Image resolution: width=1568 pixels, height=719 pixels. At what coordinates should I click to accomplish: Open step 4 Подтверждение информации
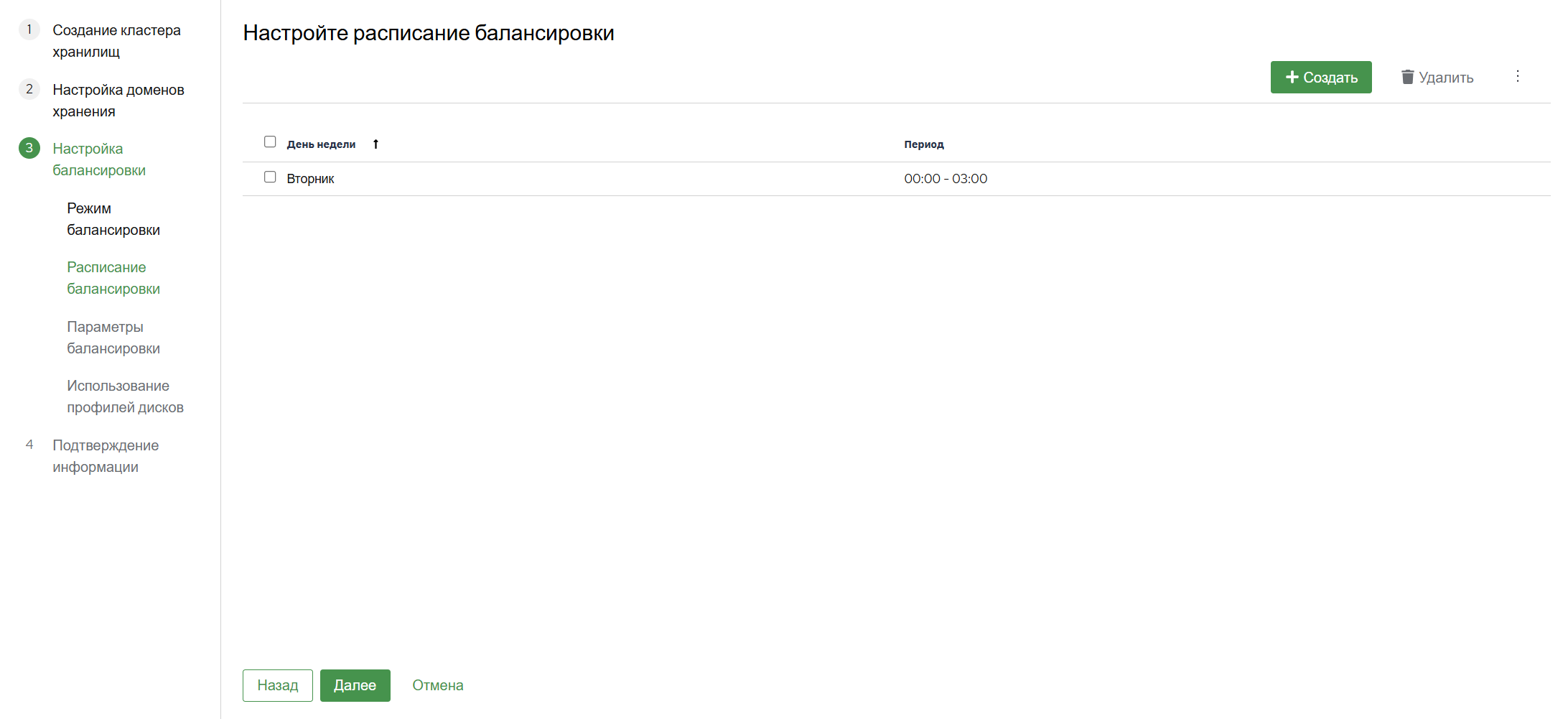click(x=106, y=456)
